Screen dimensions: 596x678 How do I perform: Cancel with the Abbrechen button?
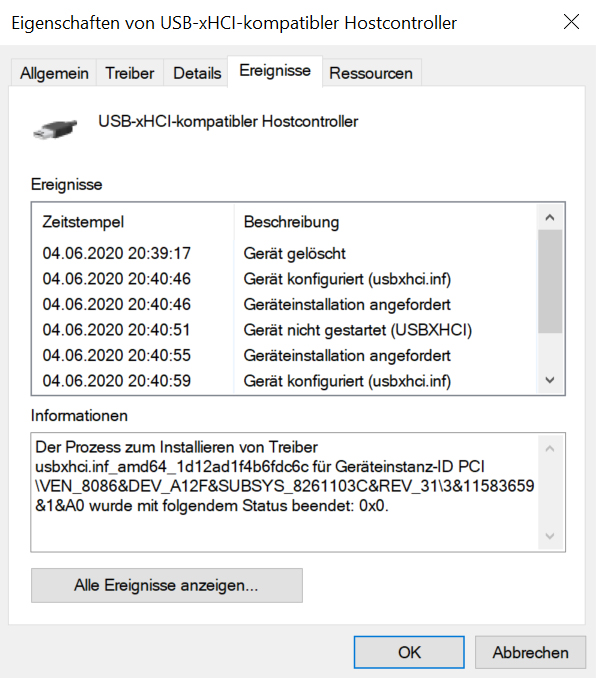[x=531, y=652]
